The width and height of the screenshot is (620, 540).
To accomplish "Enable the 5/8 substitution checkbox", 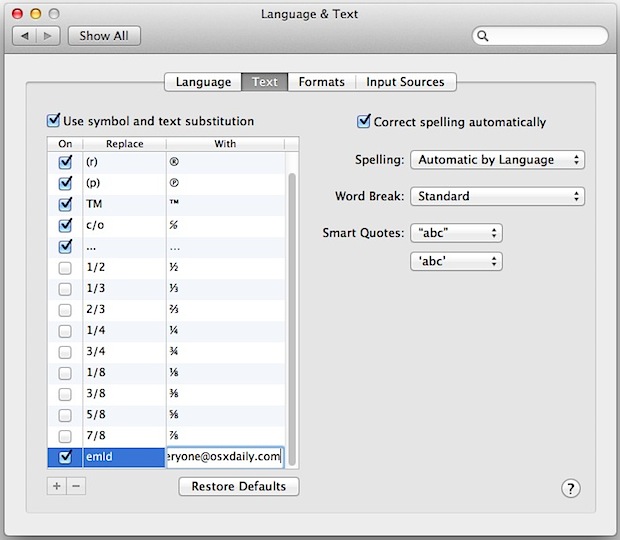I will click(x=65, y=415).
